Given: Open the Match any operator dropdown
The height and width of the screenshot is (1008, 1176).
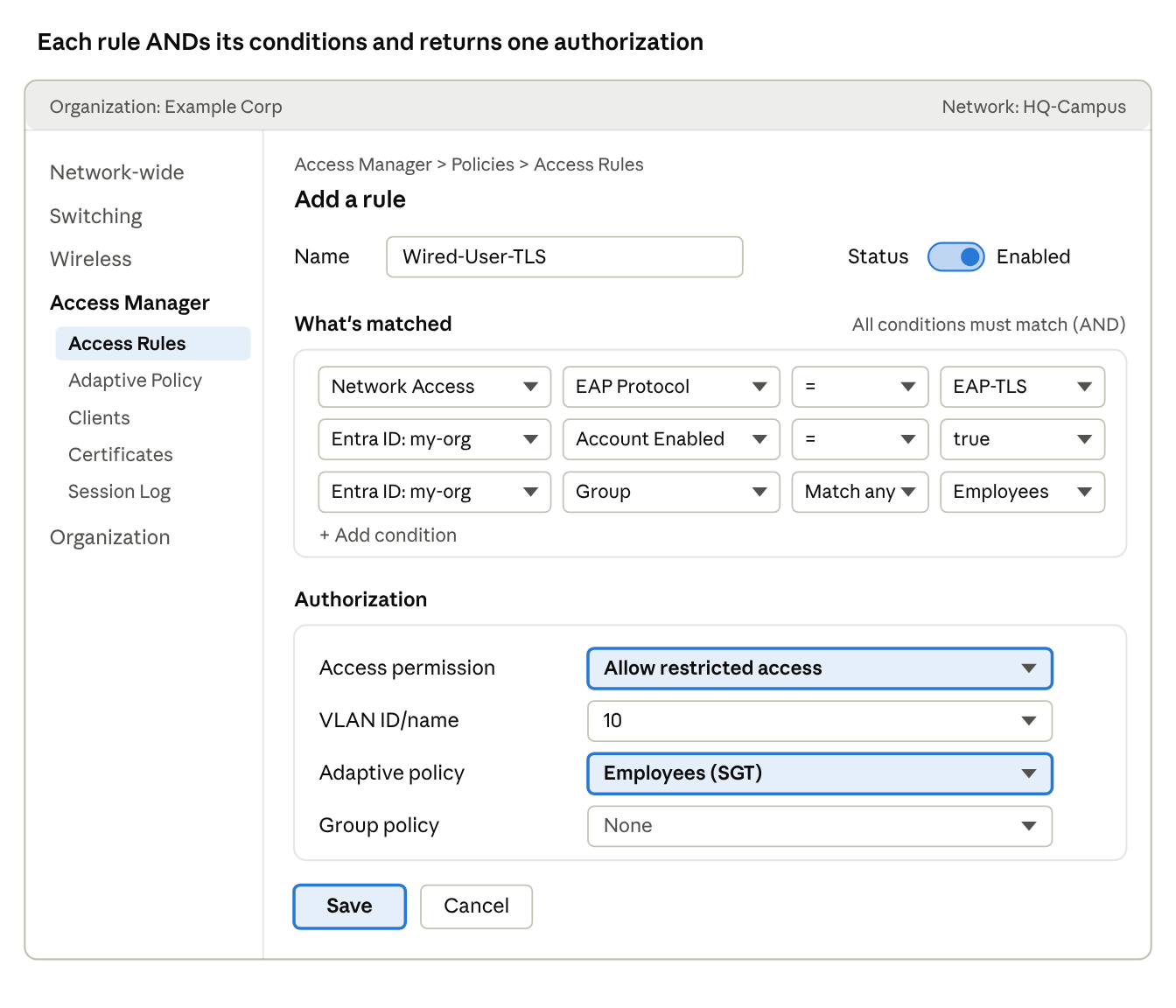Looking at the screenshot, I should (x=860, y=492).
